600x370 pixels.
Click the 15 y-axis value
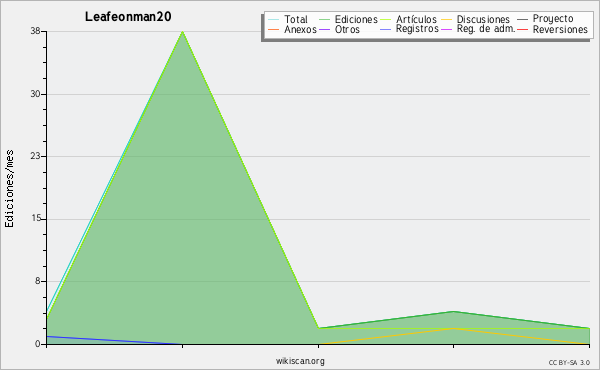[36, 218]
